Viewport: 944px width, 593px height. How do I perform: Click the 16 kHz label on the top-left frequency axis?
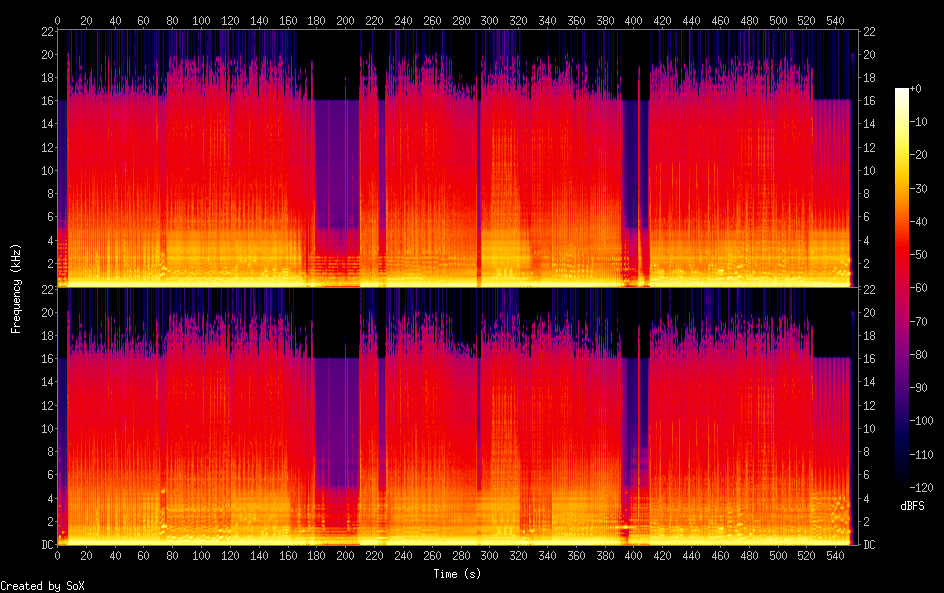(x=46, y=101)
